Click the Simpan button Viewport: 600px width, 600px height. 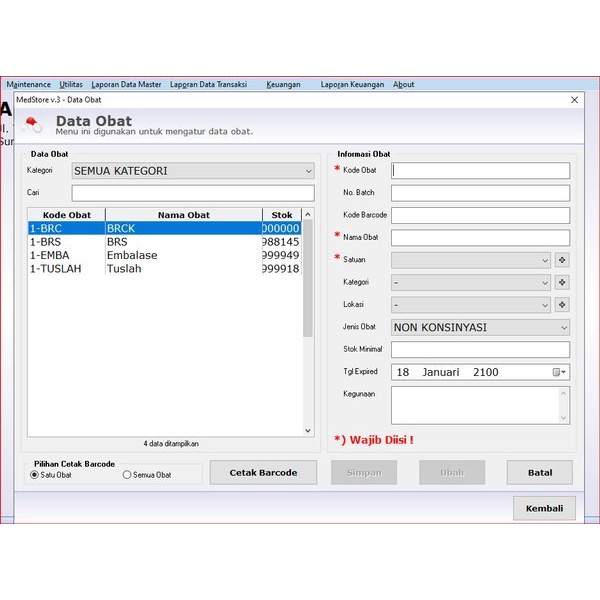364,473
